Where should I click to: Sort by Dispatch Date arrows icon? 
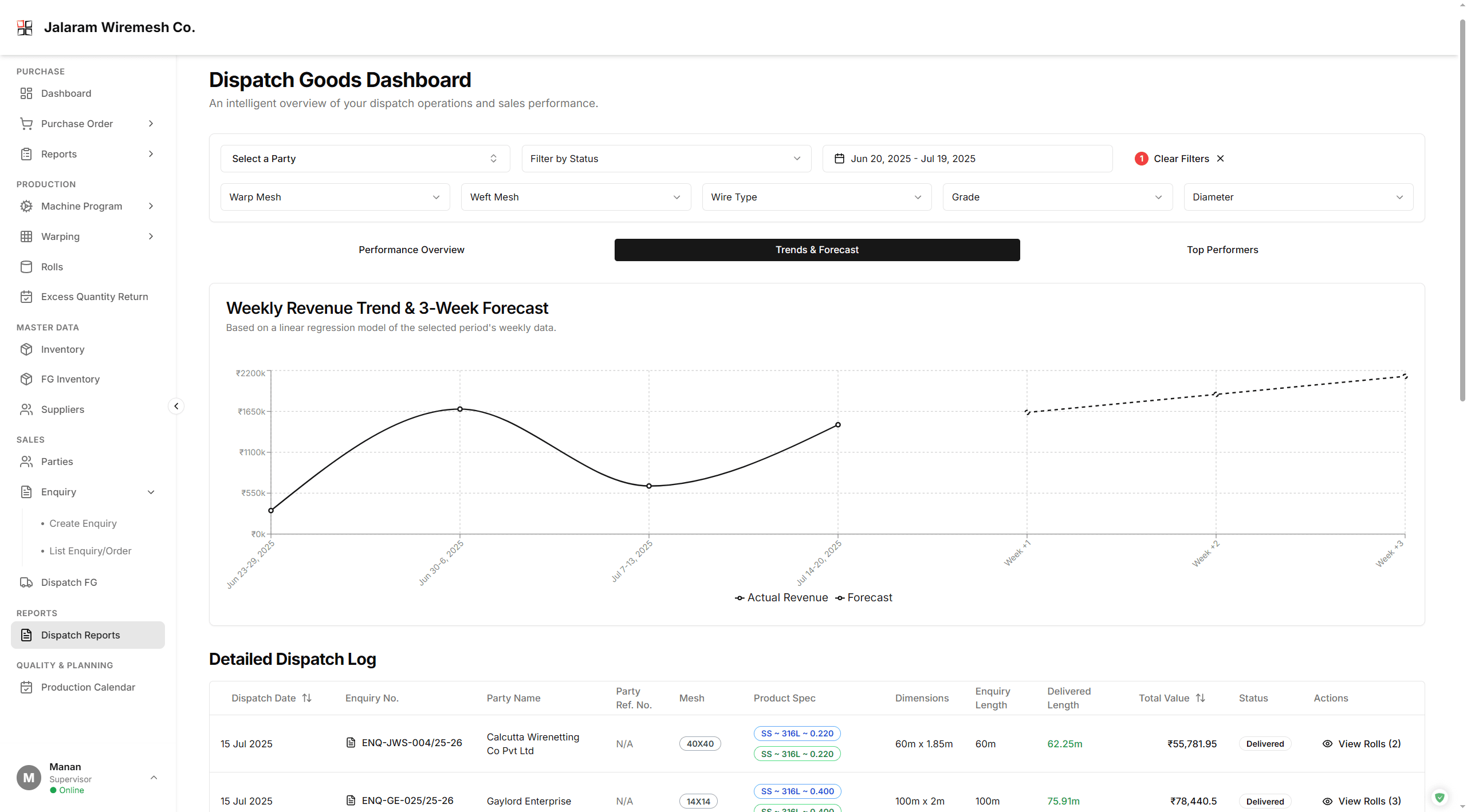pyautogui.click(x=307, y=698)
